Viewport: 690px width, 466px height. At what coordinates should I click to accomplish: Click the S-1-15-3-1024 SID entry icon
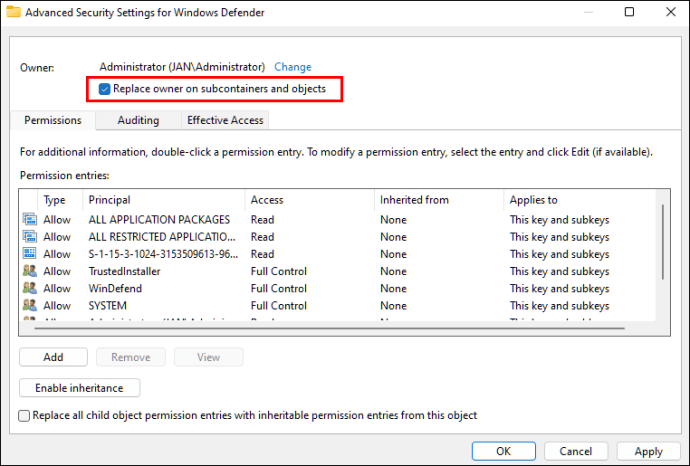[29, 254]
